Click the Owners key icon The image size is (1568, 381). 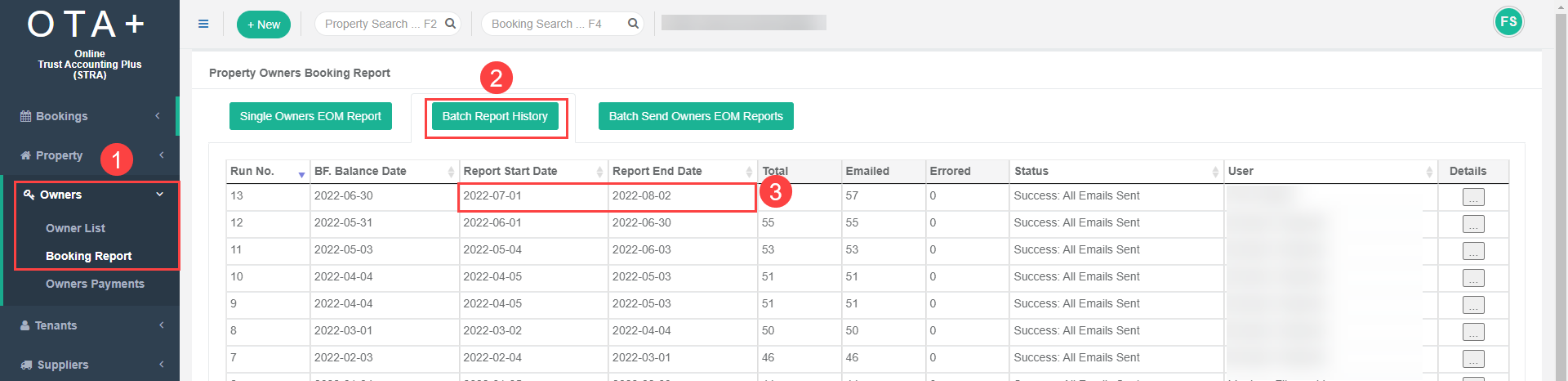click(29, 195)
